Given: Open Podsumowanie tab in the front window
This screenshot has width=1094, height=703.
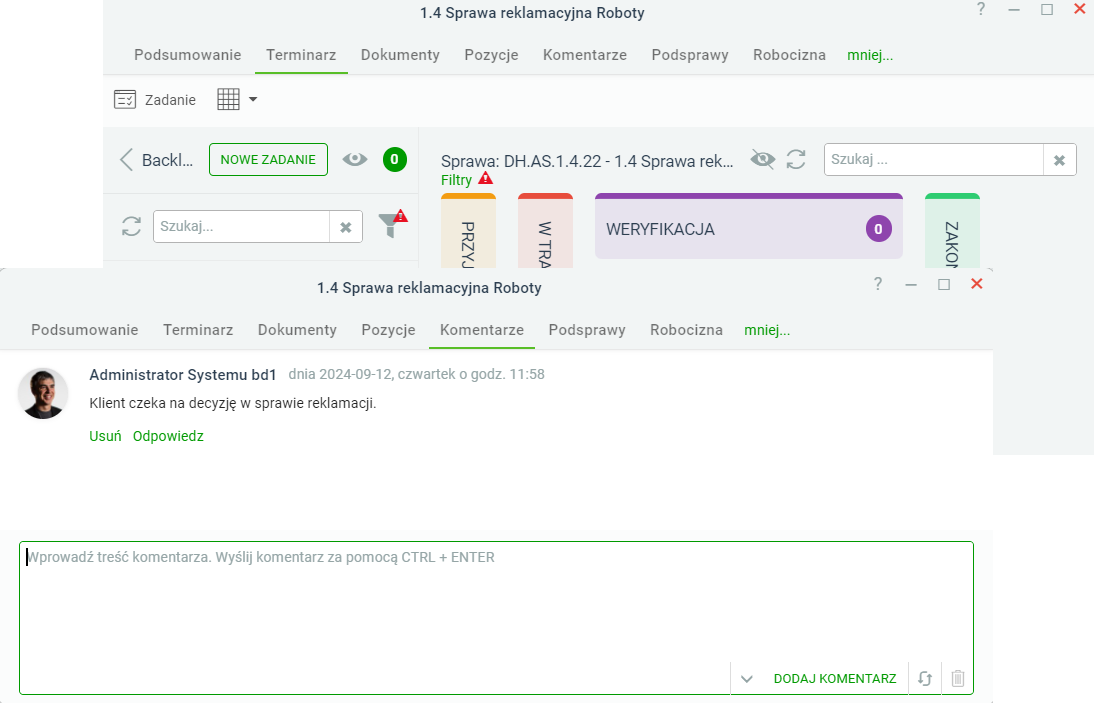Looking at the screenshot, I should pyautogui.click(x=84, y=330).
